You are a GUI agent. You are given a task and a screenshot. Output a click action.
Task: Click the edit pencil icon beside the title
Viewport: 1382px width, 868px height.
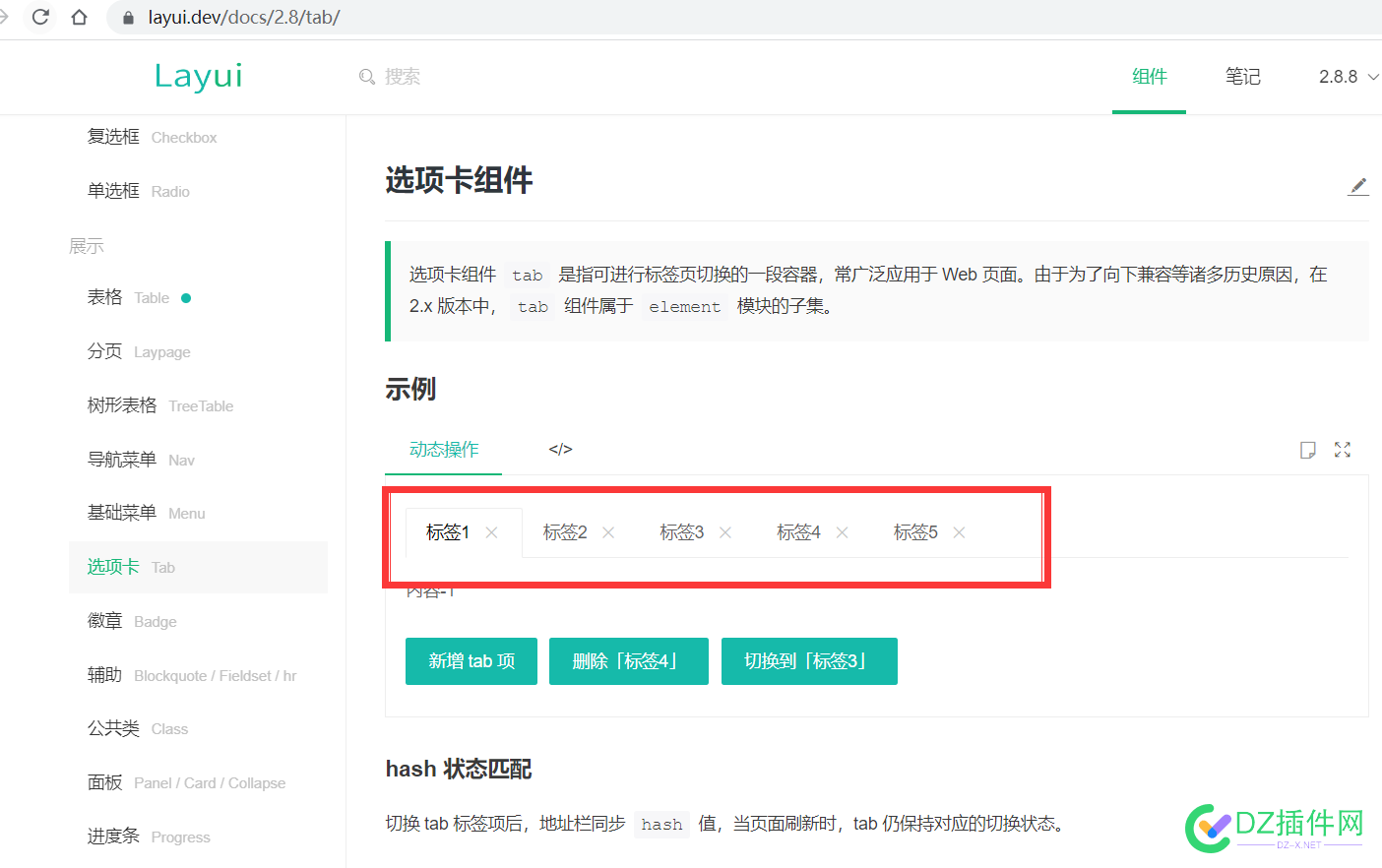pyautogui.click(x=1358, y=186)
